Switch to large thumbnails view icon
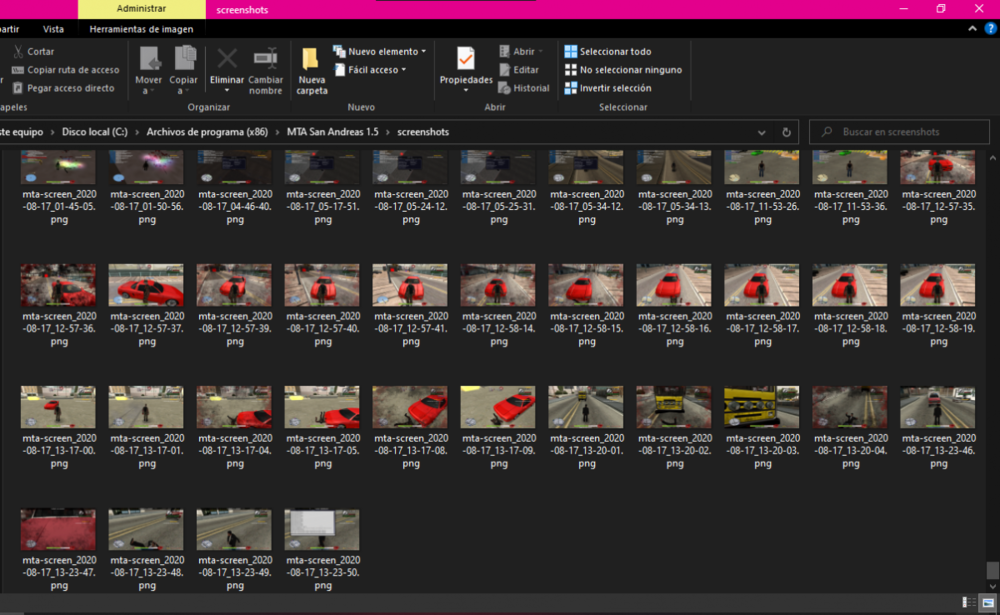 pyautogui.click(x=988, y=602)
